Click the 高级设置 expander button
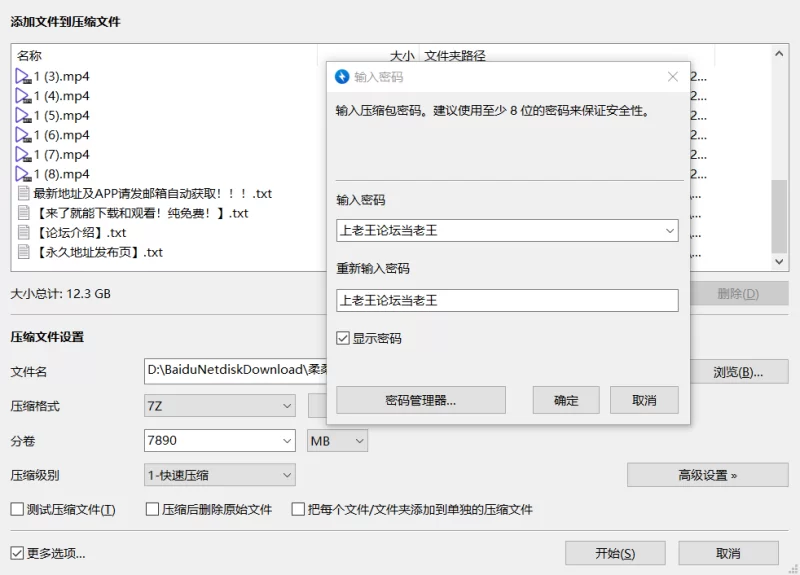The height and width of the screenshot is (575, 800). point(708,475)
